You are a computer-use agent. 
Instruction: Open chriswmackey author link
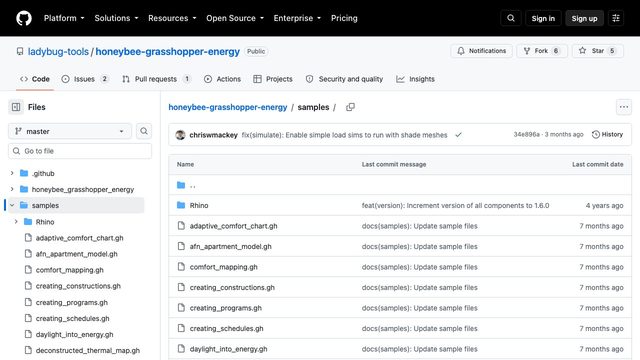[x=213, y=135]
